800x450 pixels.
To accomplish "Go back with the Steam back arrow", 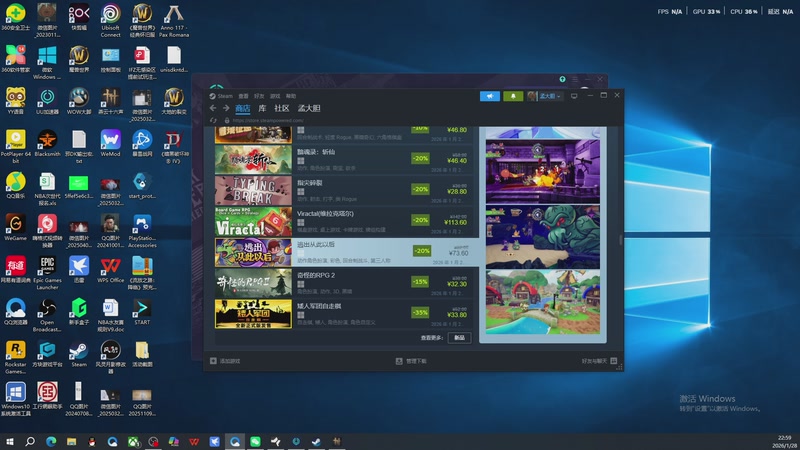I will click(x=213, y=108).
